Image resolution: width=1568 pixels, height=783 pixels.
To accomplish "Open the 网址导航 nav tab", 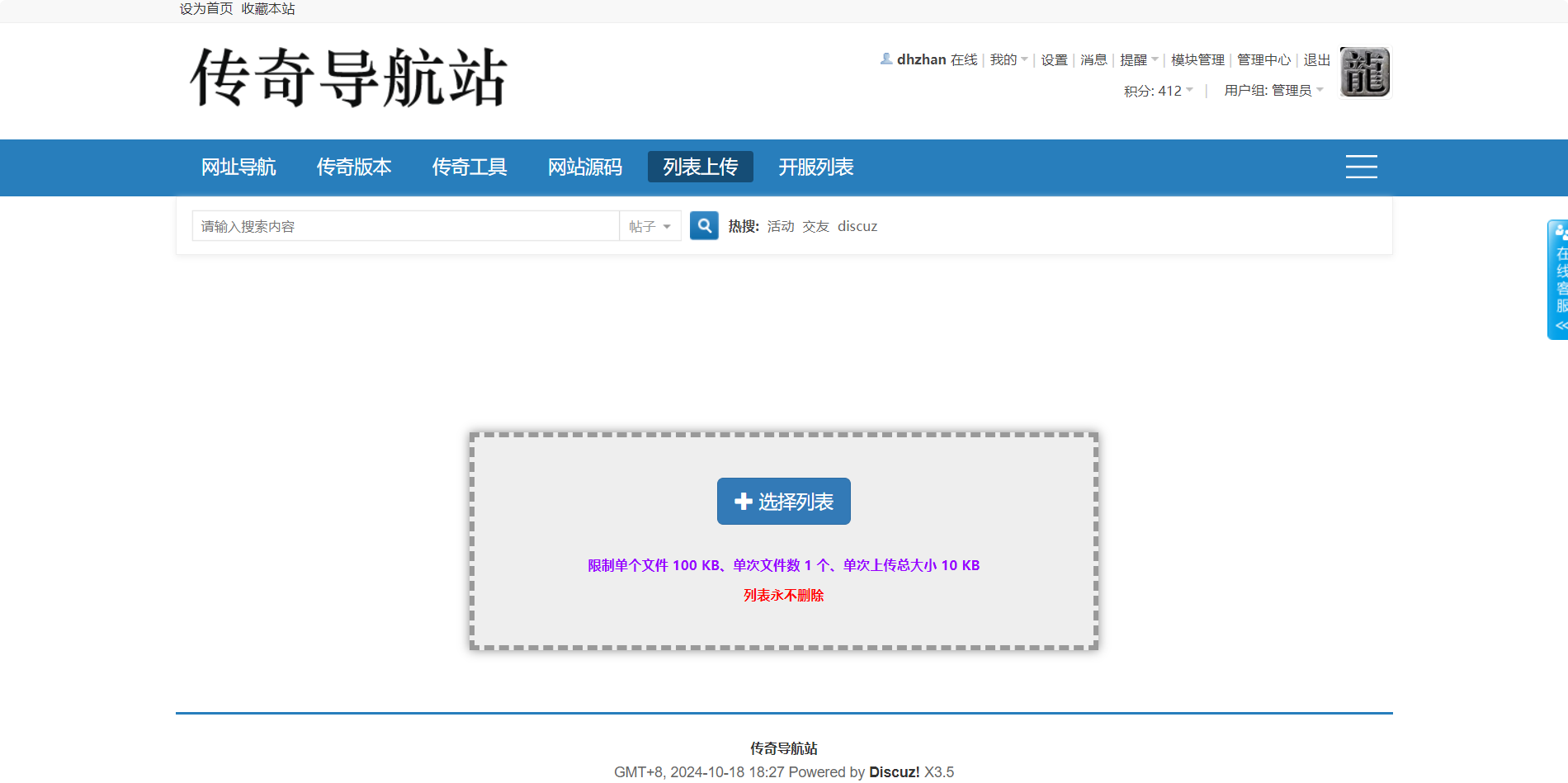I will click(x=239, y=167).
